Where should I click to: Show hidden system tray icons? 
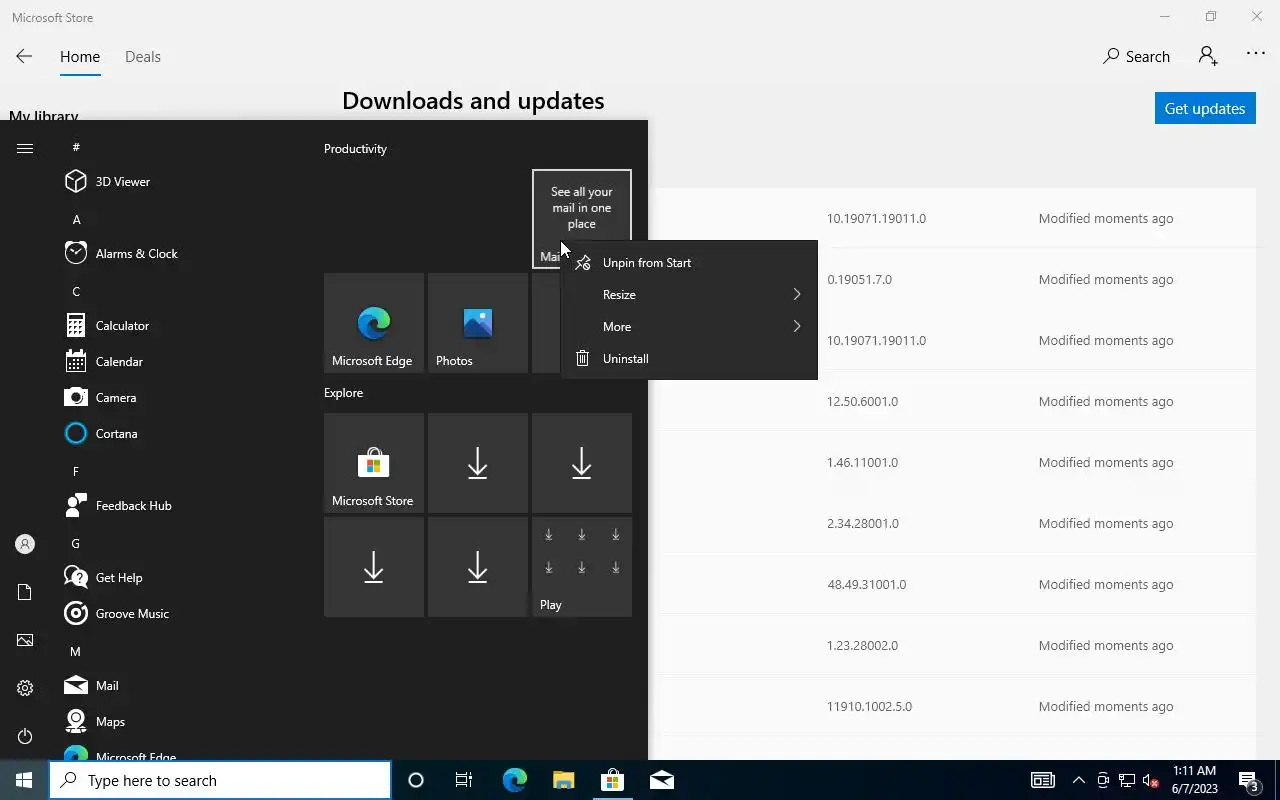[1078, 780]
